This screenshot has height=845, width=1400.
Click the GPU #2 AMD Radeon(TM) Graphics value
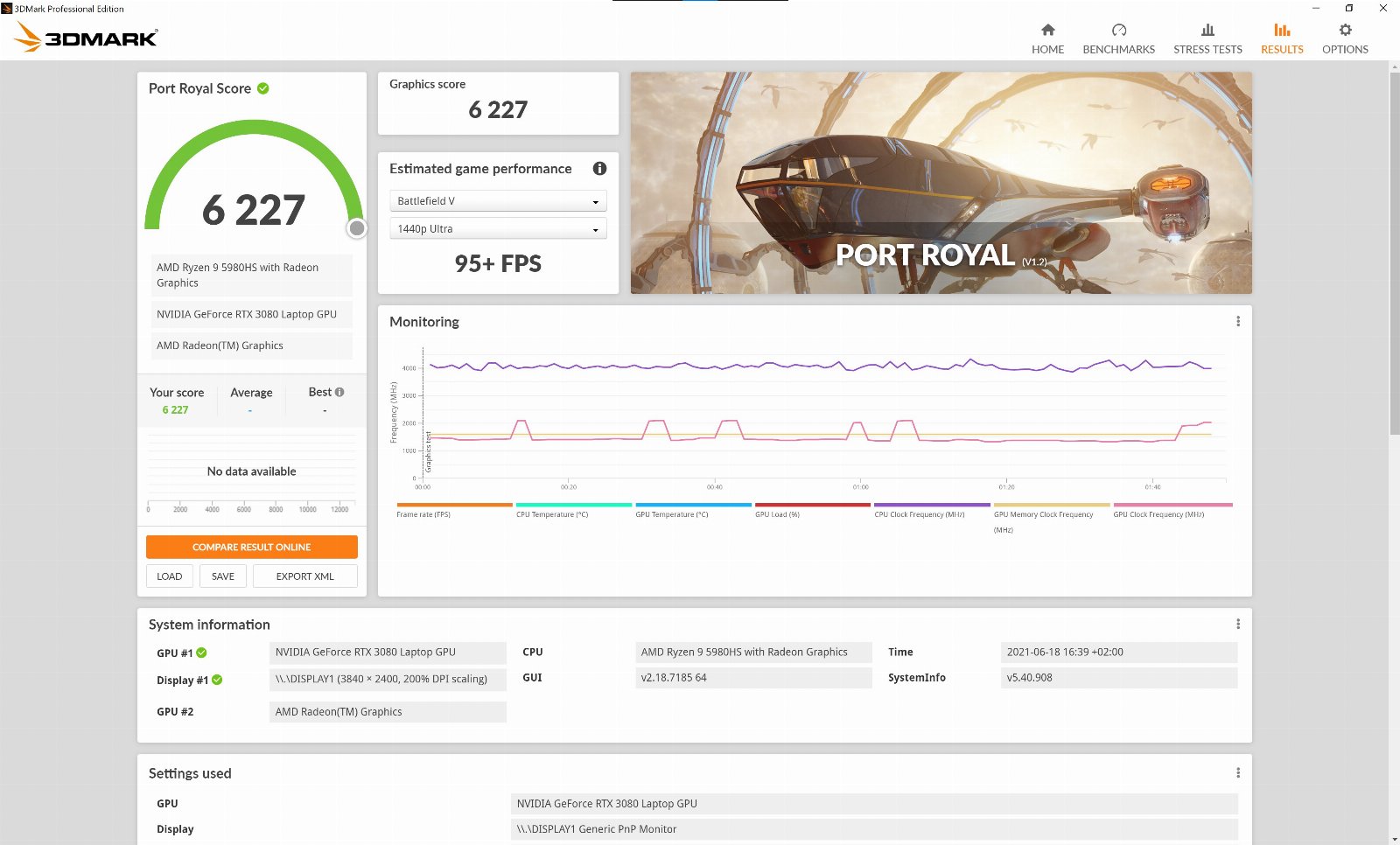click(388, 712)
